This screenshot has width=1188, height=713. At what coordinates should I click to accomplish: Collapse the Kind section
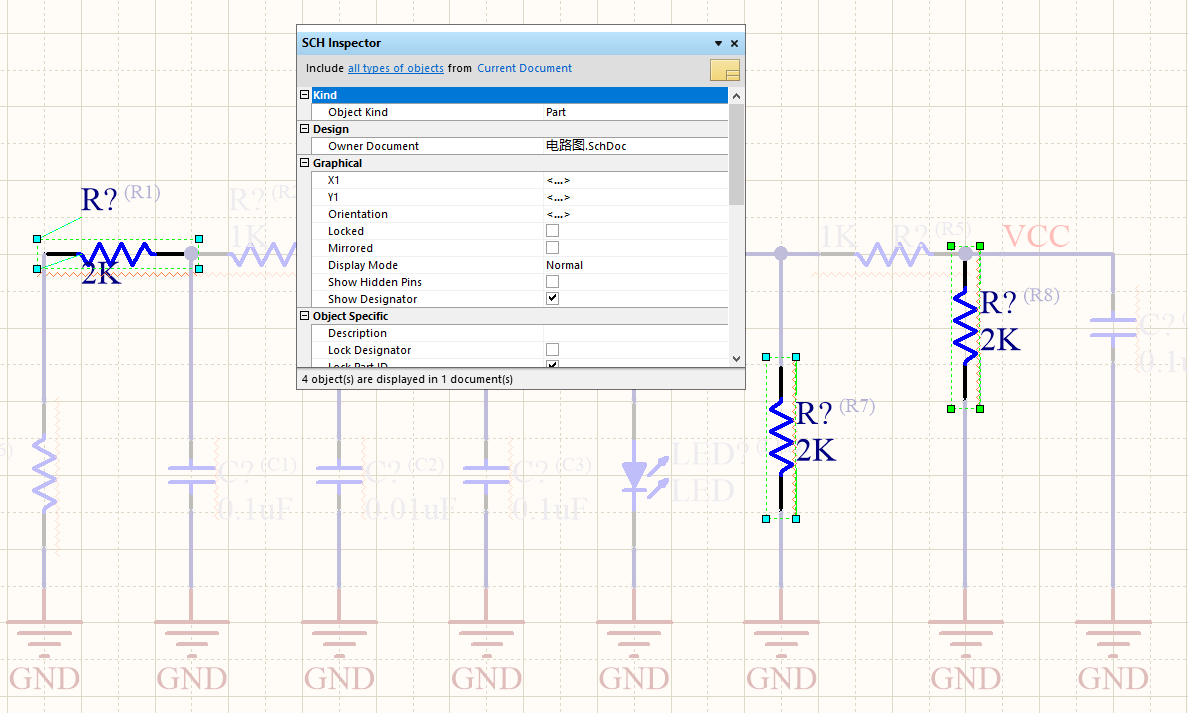tap(305, 95)
